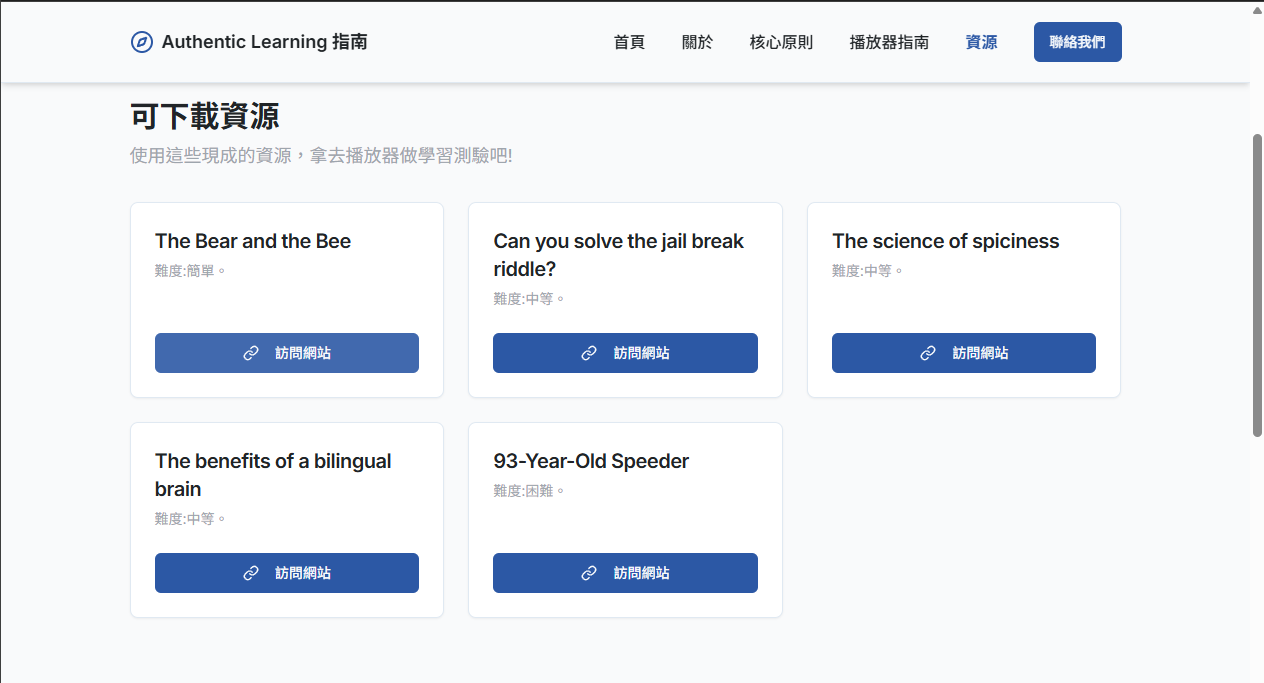1264x683 pixels.
Task: Click the compass logo icon
Action: pos(142,42)
